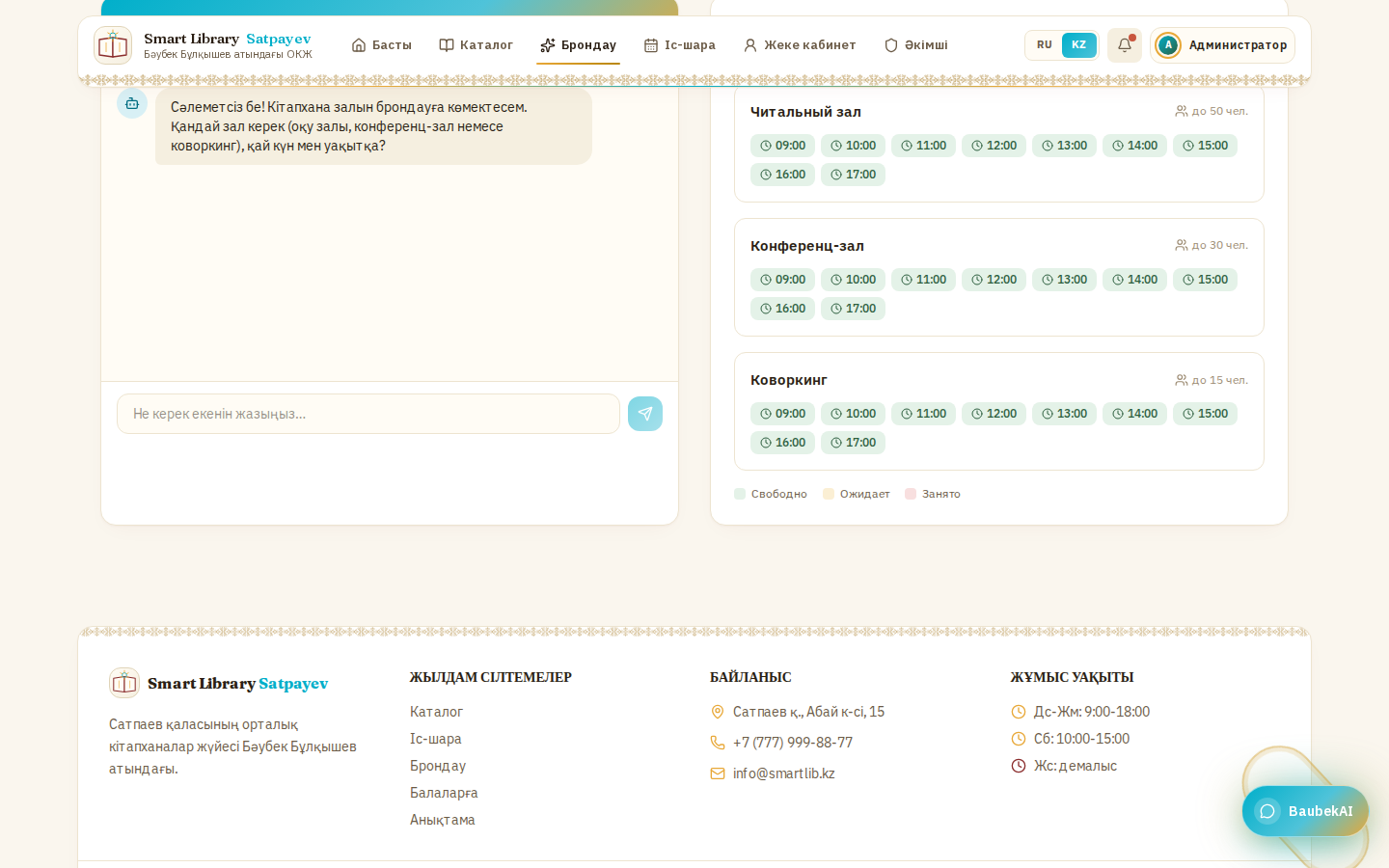
Task: Open Іс-шара link in footer
Action: [436, 739]
